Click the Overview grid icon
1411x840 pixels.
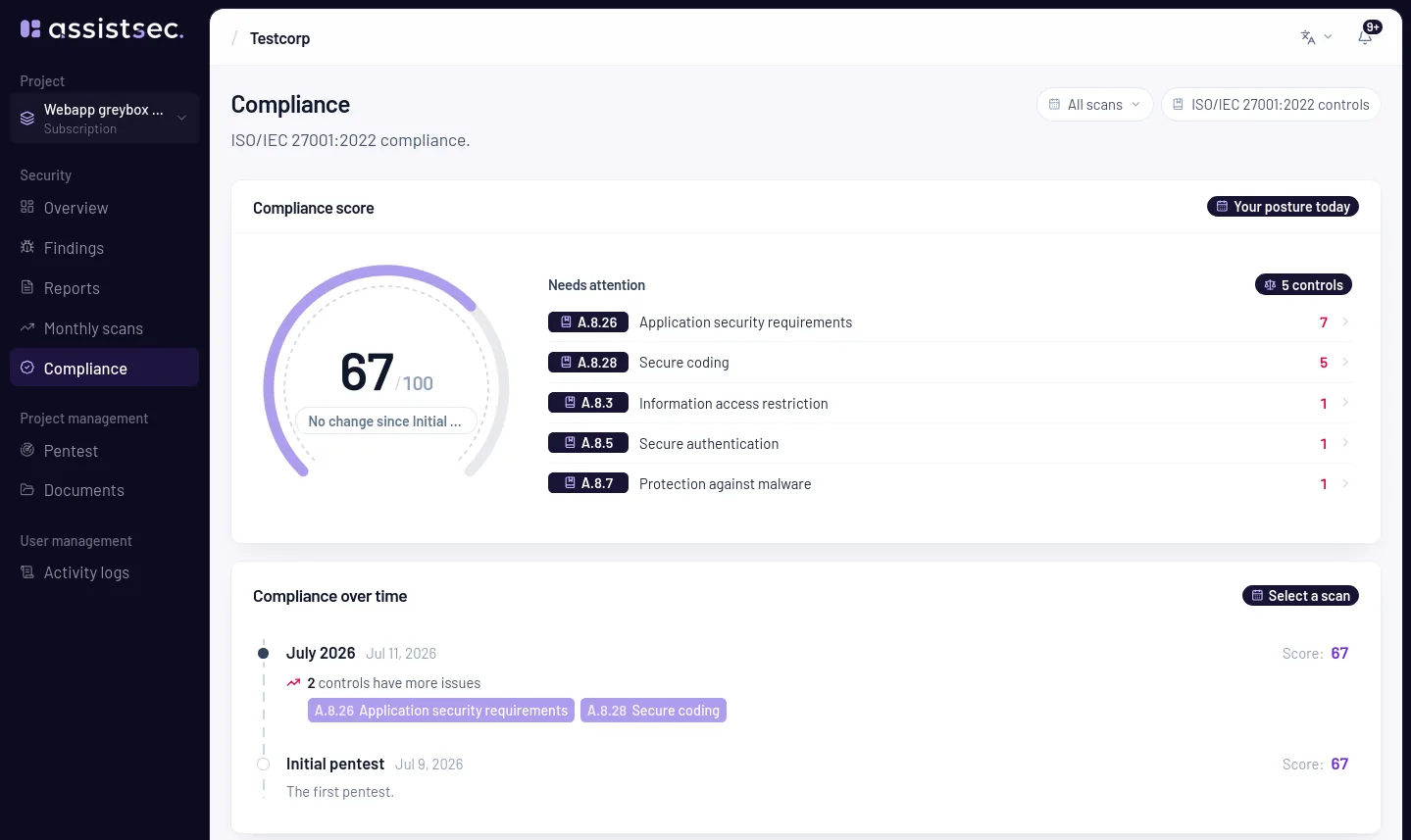point(27,207)
